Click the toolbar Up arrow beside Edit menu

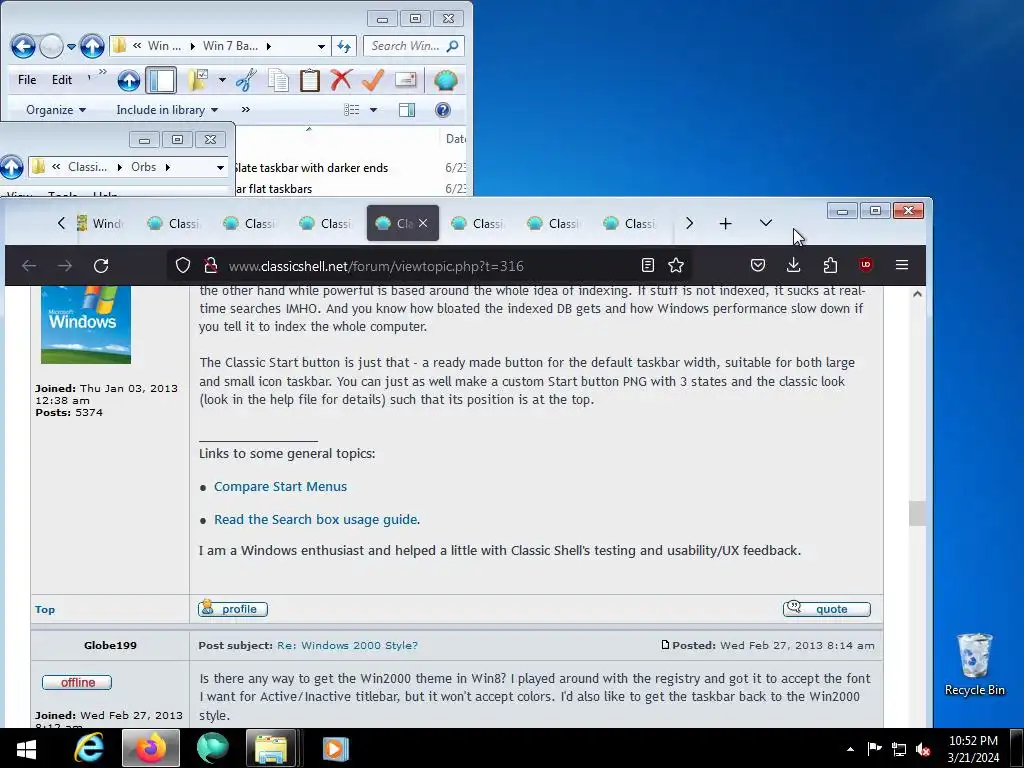pyautogui.click(x=129, y=80)
